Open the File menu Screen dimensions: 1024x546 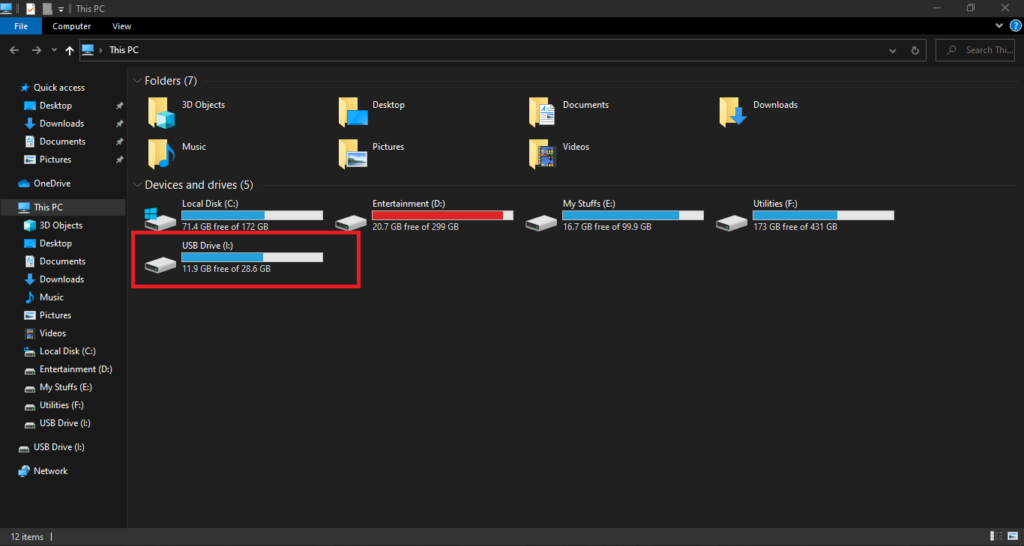point(21,26)
